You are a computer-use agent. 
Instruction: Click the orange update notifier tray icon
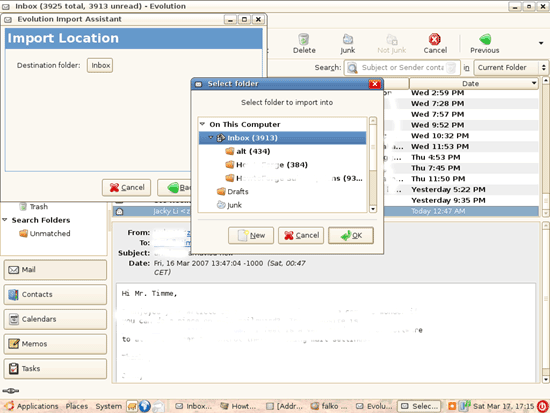(x=452, y=406)
